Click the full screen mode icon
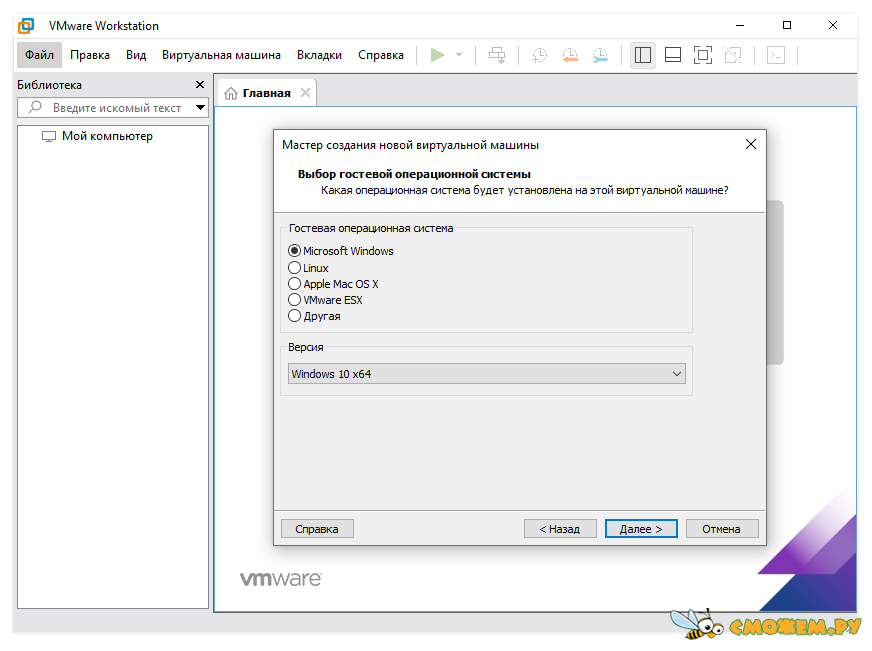This screenshot has width=872, height=651. pyautogui.click(x=703, y=55)
